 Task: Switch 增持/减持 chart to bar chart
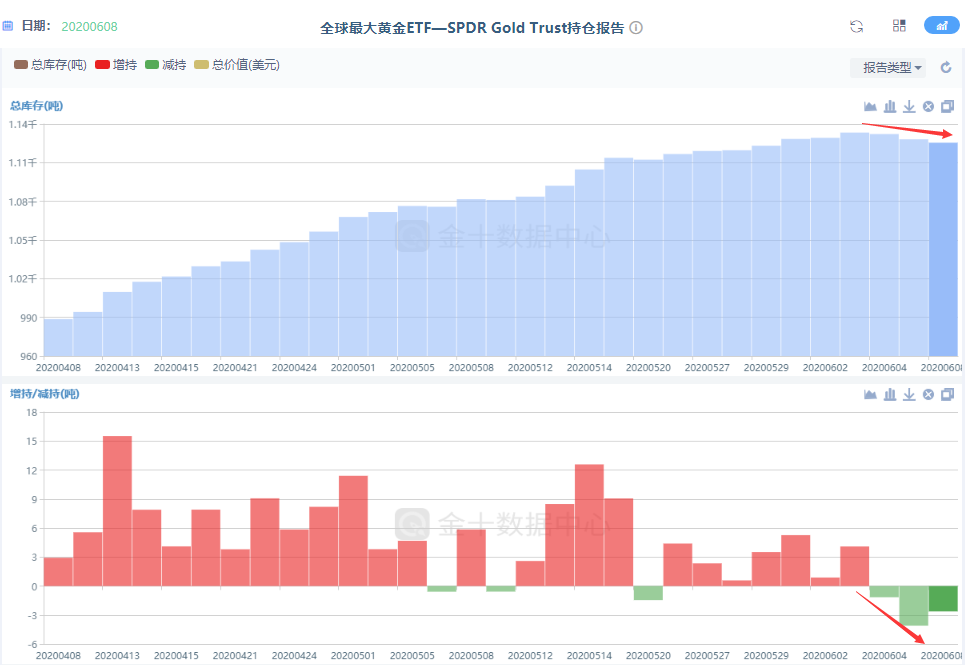[890, 394]
